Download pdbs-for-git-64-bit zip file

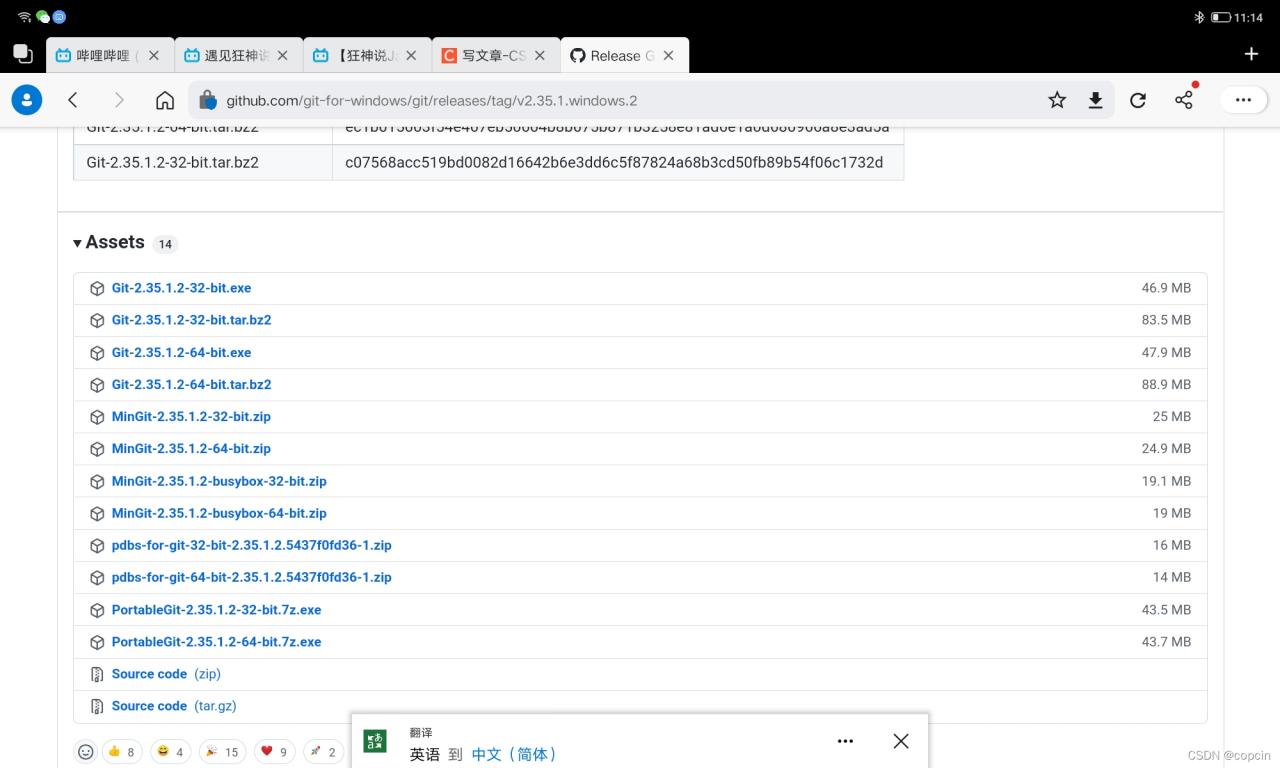251,577
